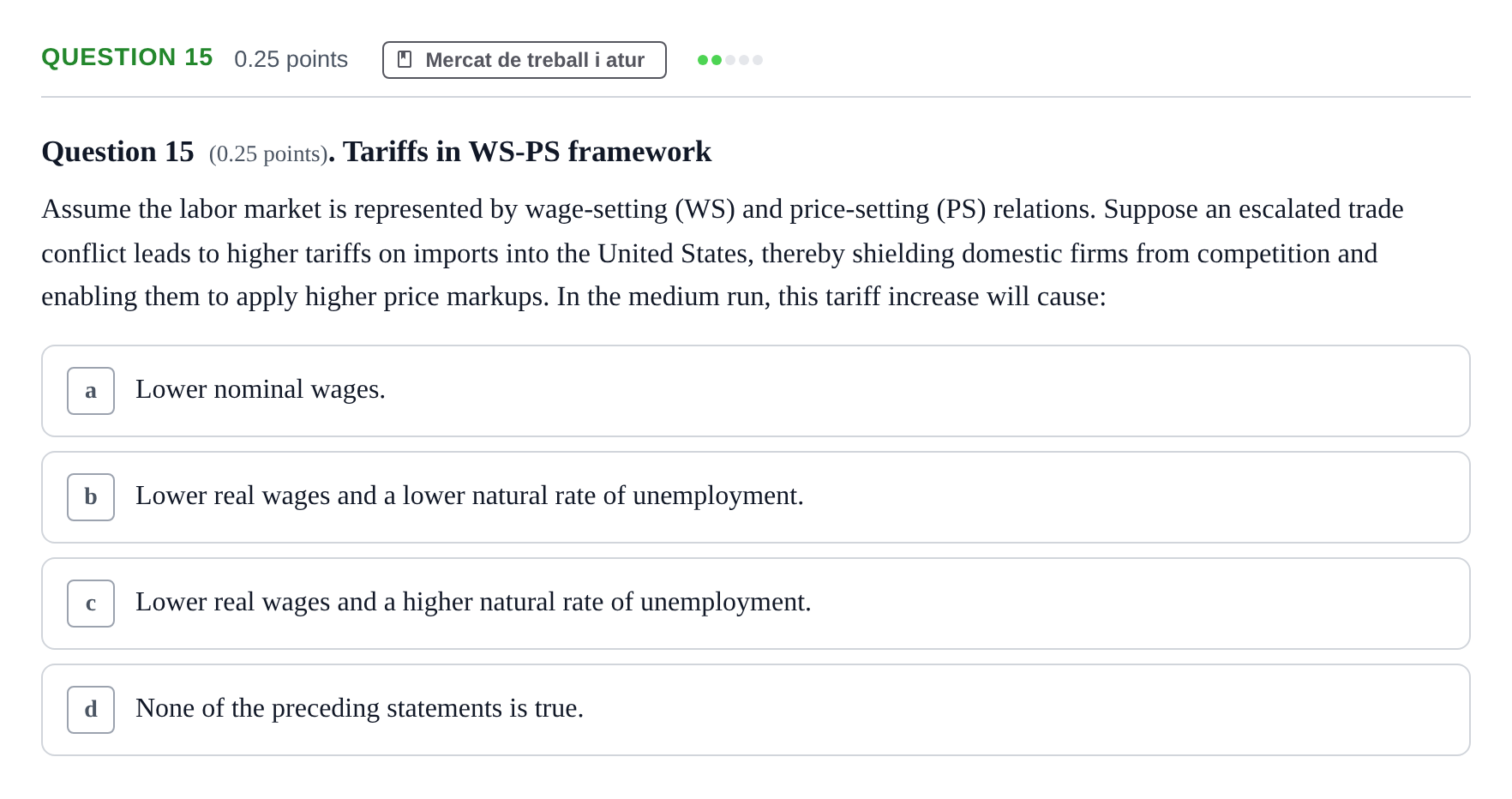This screenshot has height=799, width=1512.
Task: Click the green 'QUESTION 15' header
Action: click(x=127, y=57)
